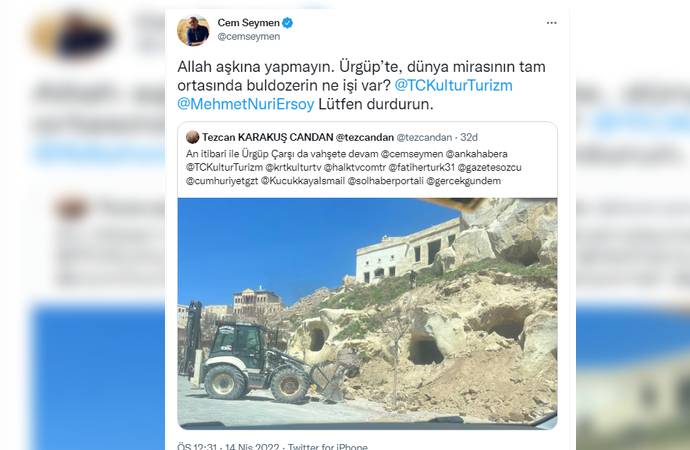
Task: Click the quoted tweet text body
Action: [x=353, y=167]
